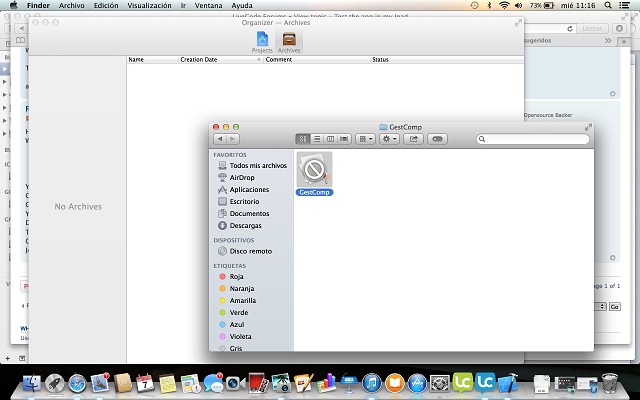Open the GestComp app icon

pos(314,169)
